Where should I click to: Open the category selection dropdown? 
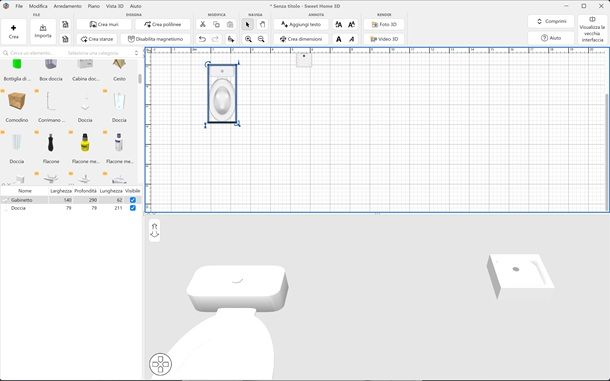103,53
